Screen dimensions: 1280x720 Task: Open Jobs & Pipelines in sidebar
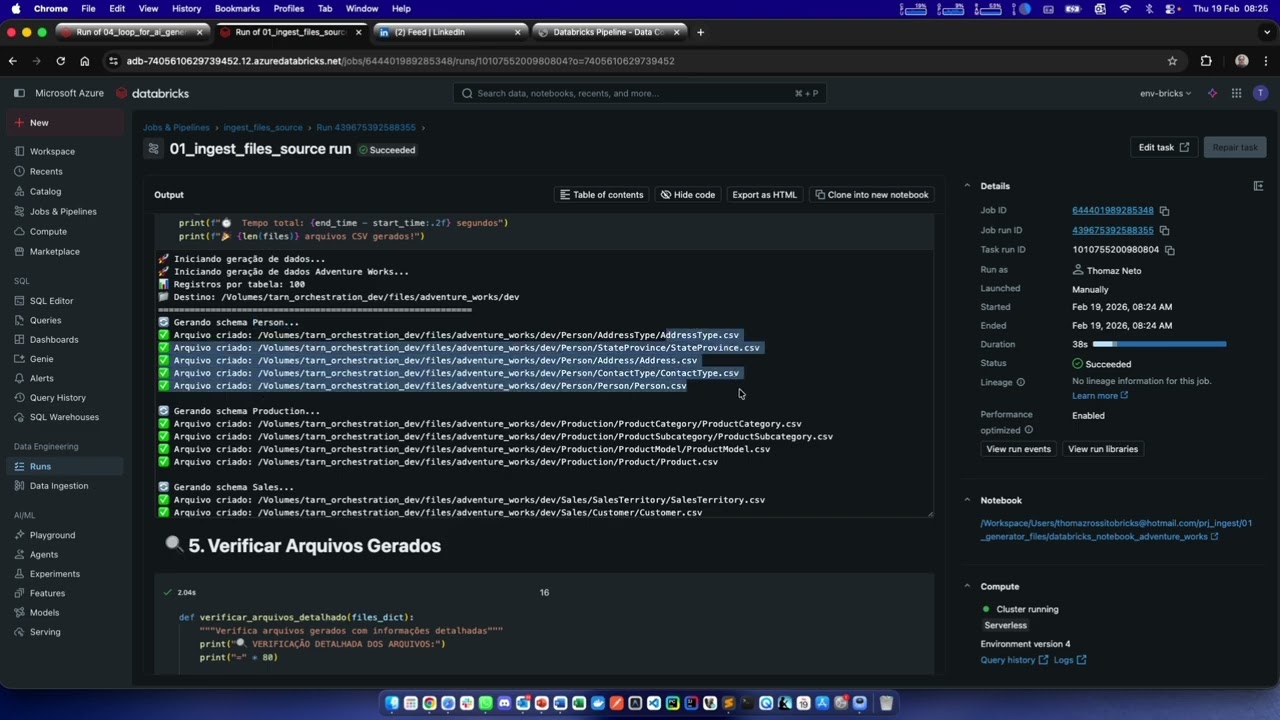(63, 212)
